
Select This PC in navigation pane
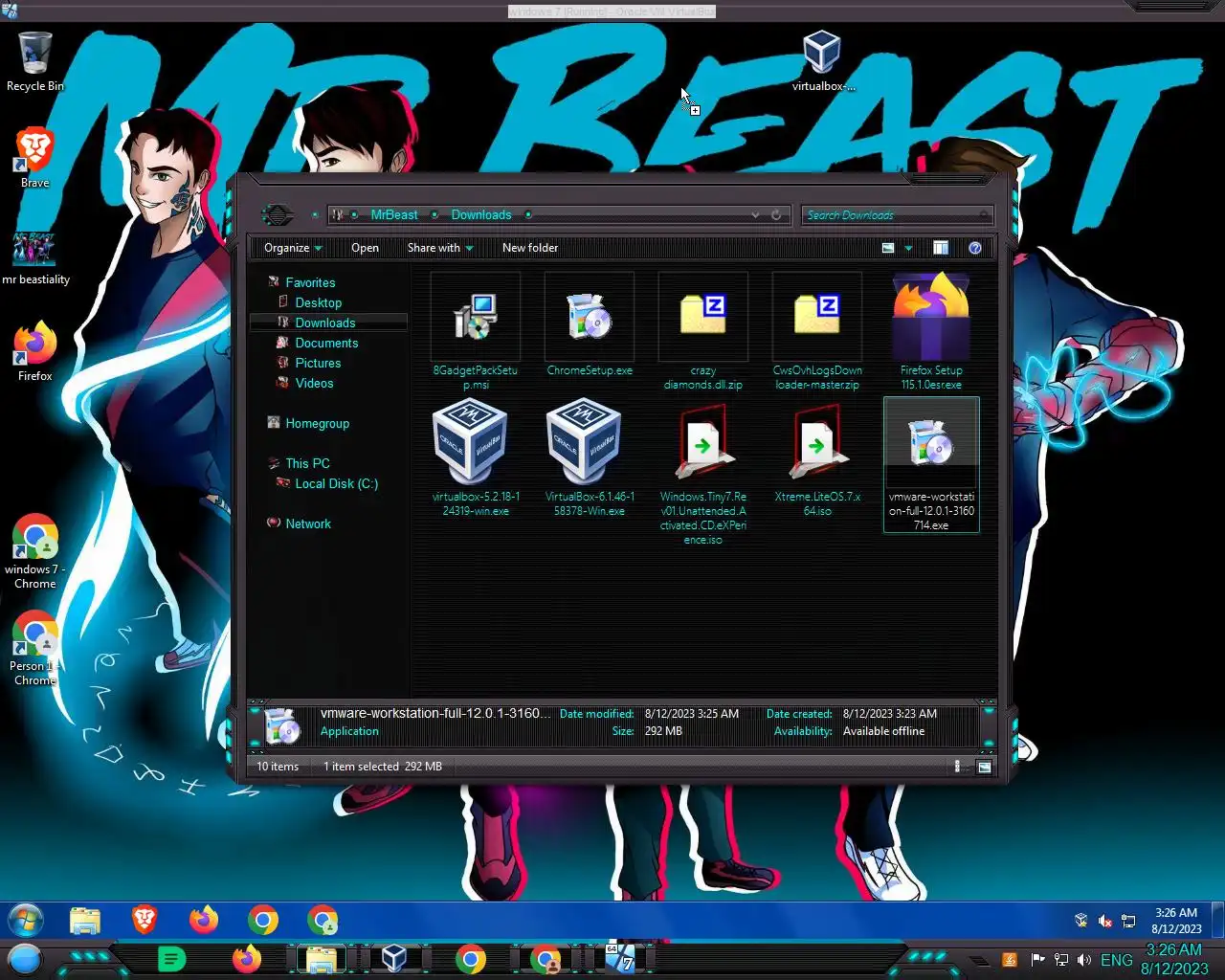click(307, 463)
